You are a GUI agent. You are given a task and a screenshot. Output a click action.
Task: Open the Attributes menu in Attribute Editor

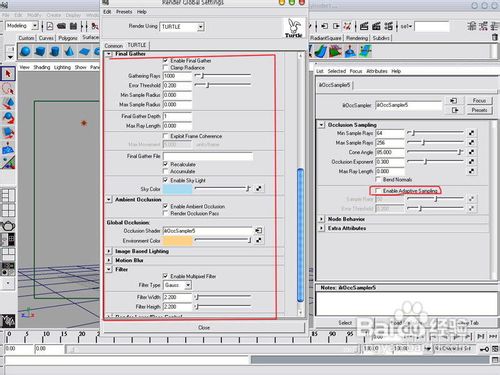377,71
